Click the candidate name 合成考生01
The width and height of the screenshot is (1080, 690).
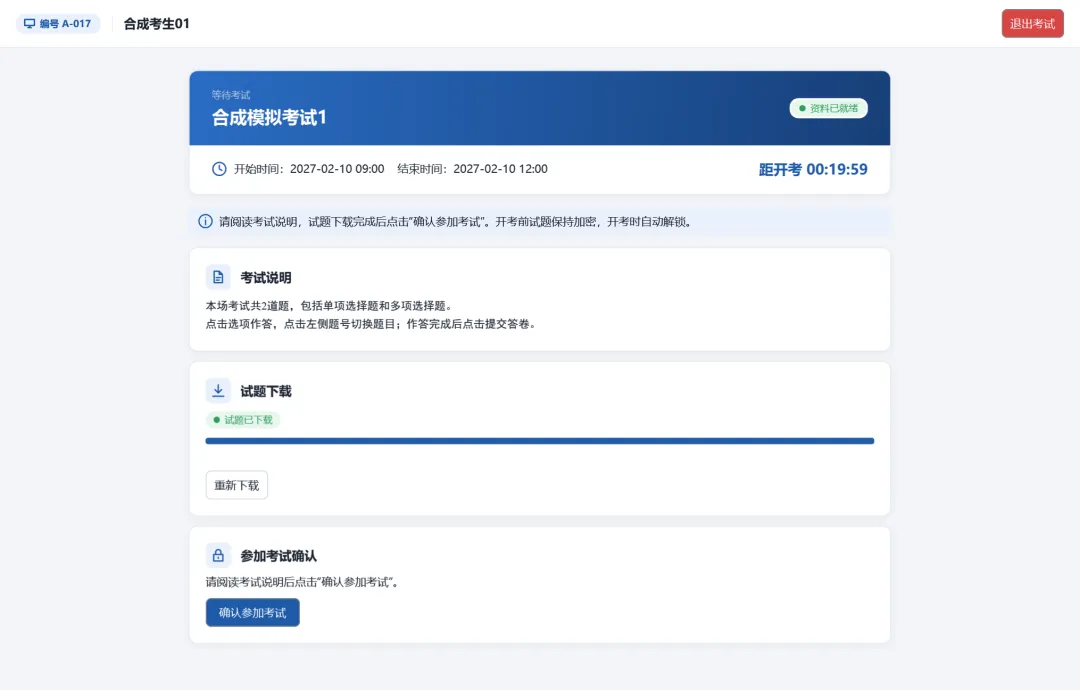coord(156,23)
